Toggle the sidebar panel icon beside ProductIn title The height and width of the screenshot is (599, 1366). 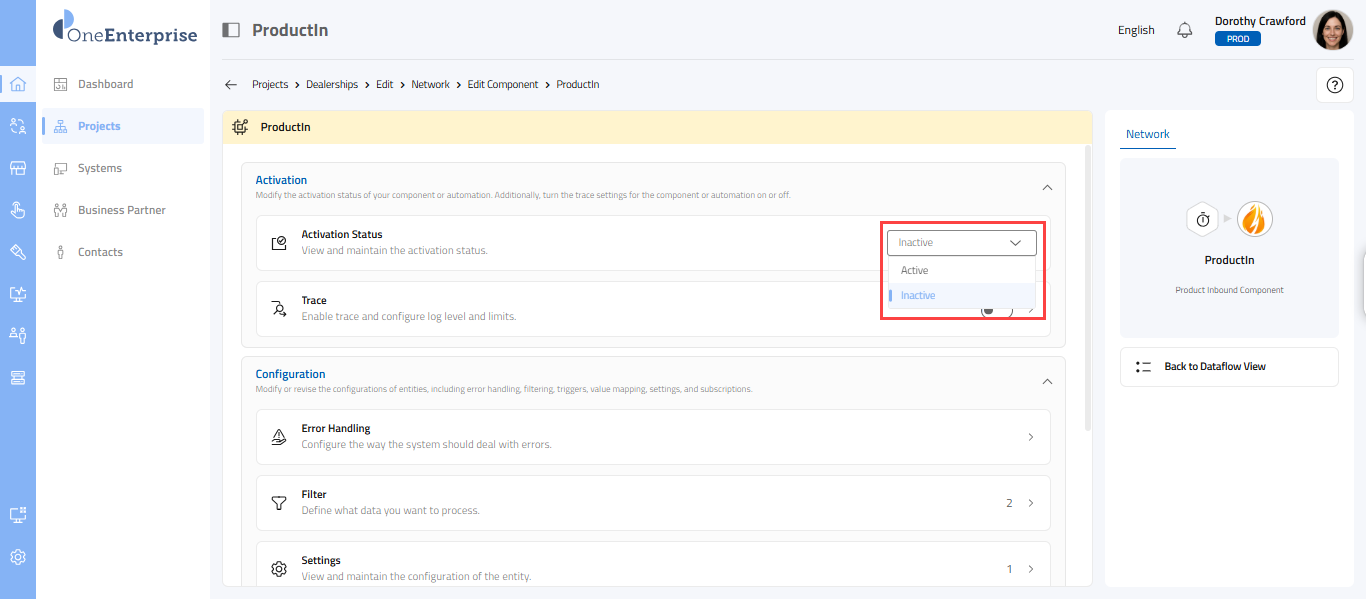[231, 30]
